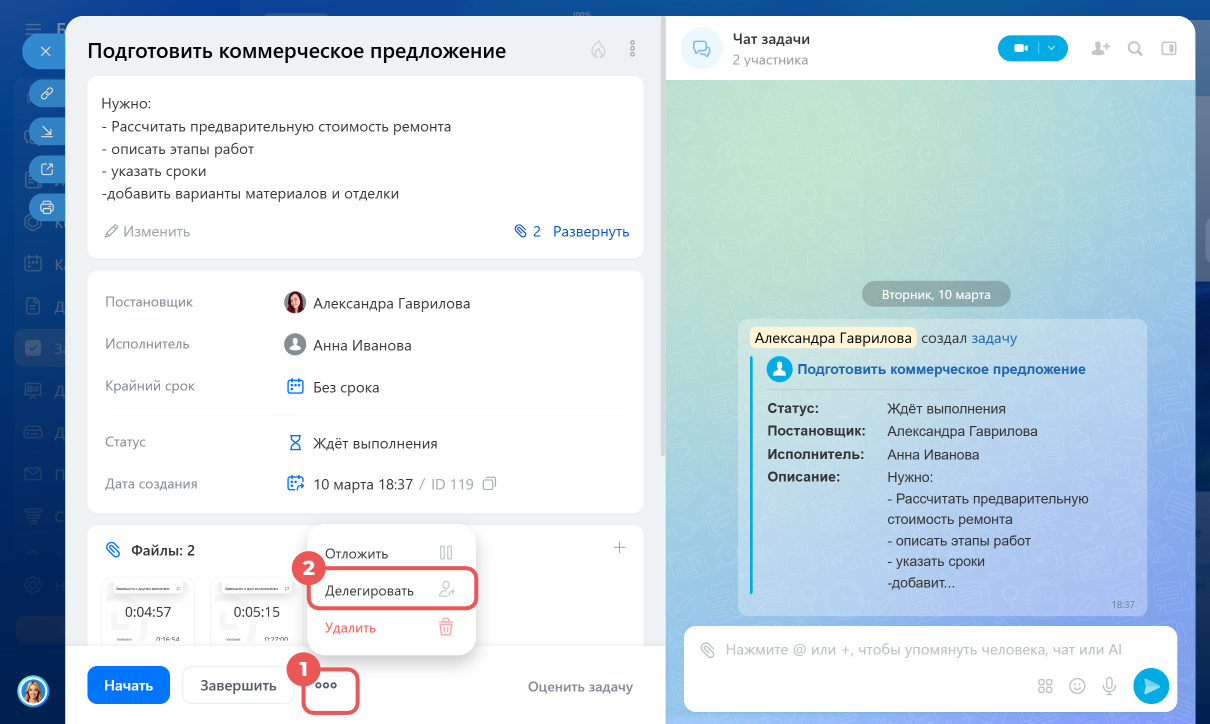1210x724 pixels.
Task: Toggle the chat sidebar panel icon
Action: [x=1169, y=48]
